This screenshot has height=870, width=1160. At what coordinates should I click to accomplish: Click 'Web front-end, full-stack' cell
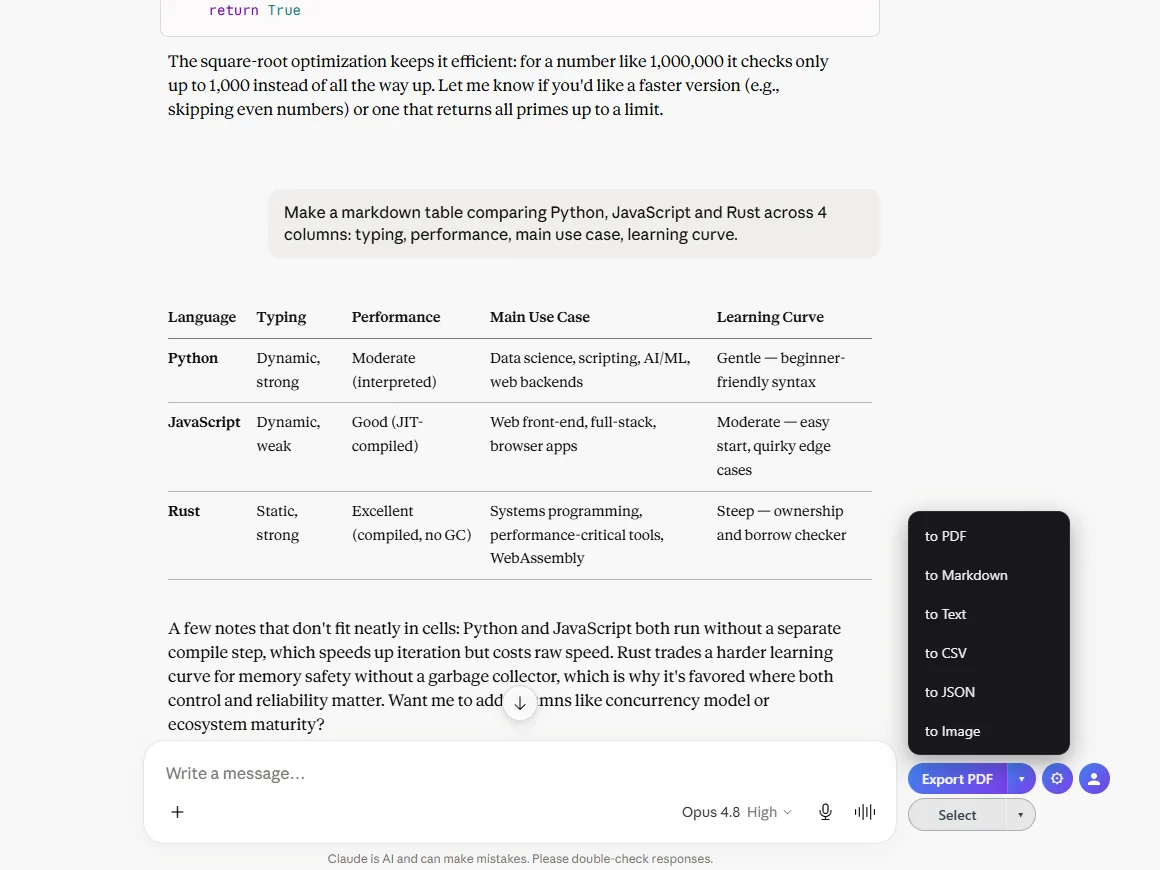[573, 434]
